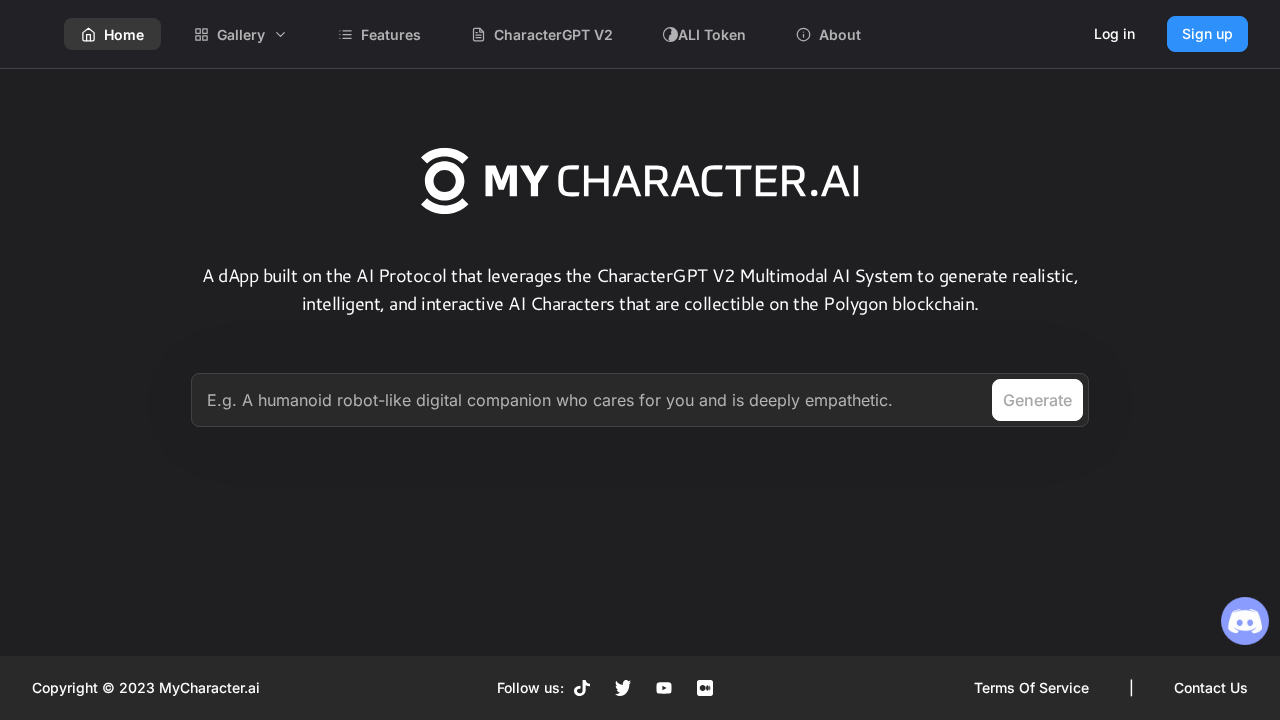
Task: Expand the Gallery dropdown chevron
Action: pyautogui.click(x=281, y=35)
